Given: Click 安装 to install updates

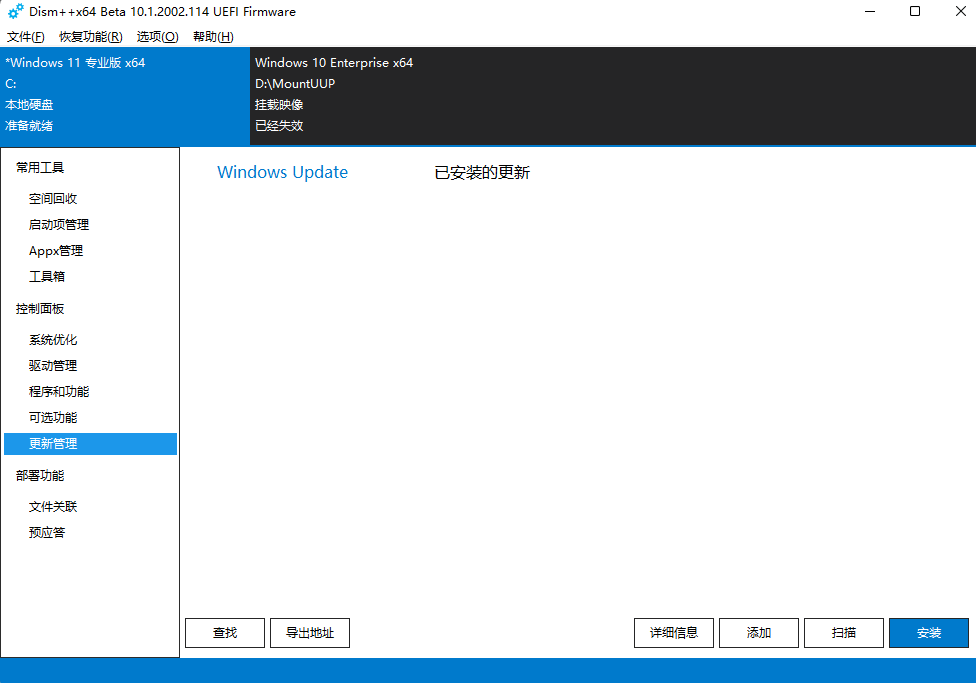Looking at the screenshot, I should 928,632.
